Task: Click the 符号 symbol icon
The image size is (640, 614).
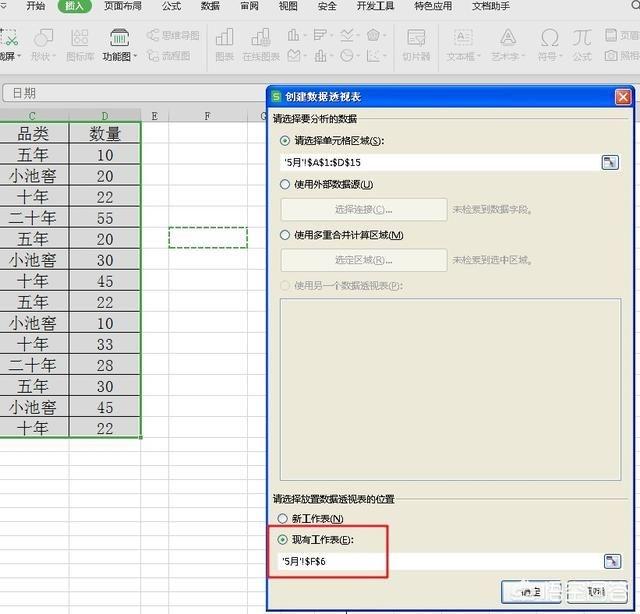Action: pos(549,38)
